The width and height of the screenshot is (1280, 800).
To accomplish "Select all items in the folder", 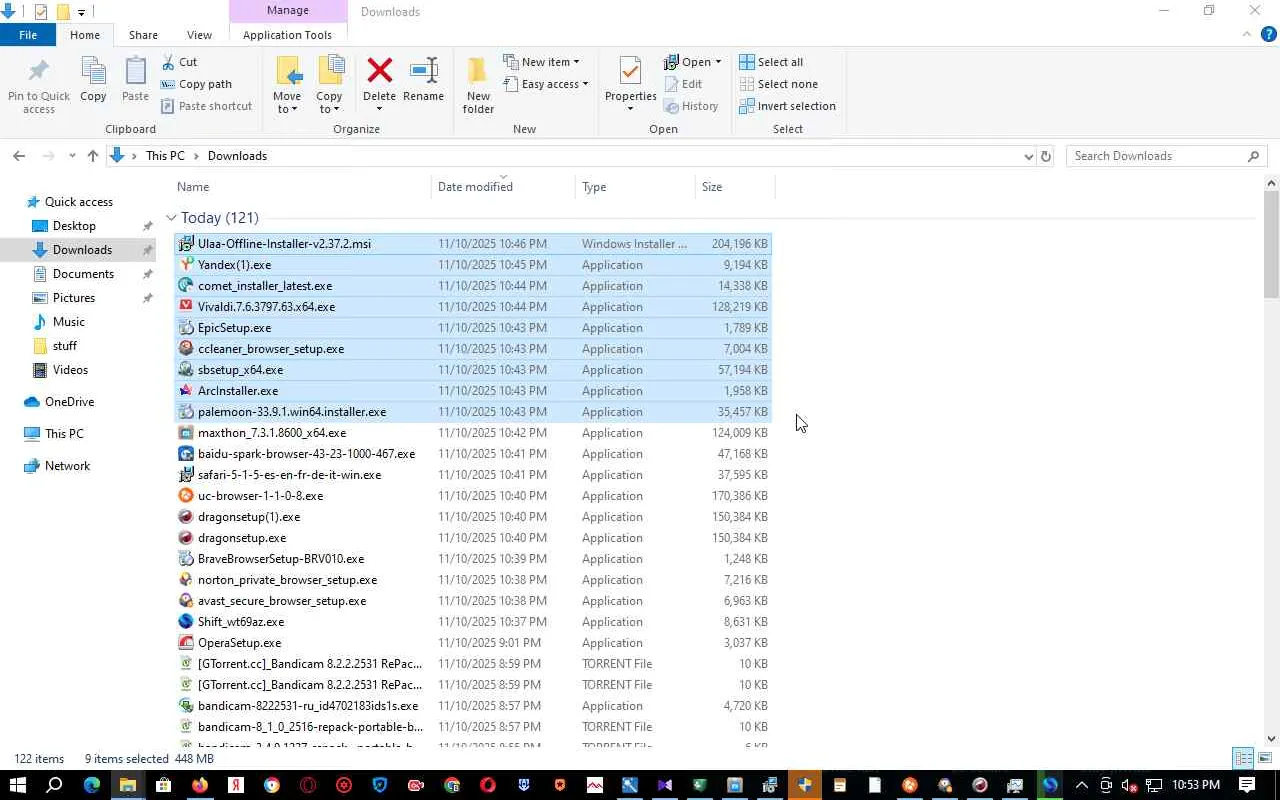I will (x=771, y=62).
